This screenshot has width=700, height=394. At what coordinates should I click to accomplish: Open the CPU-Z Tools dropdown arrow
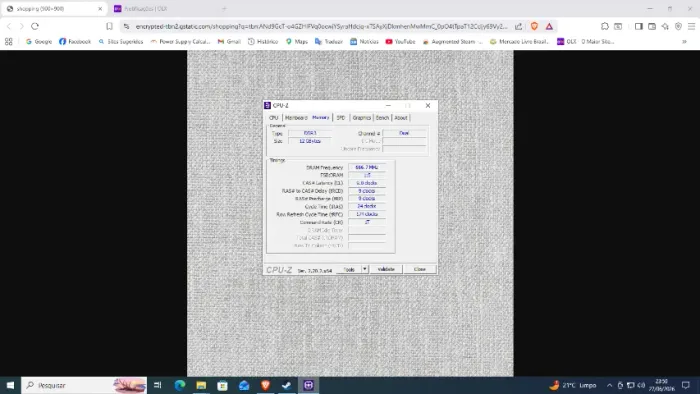tap(365, 269)
